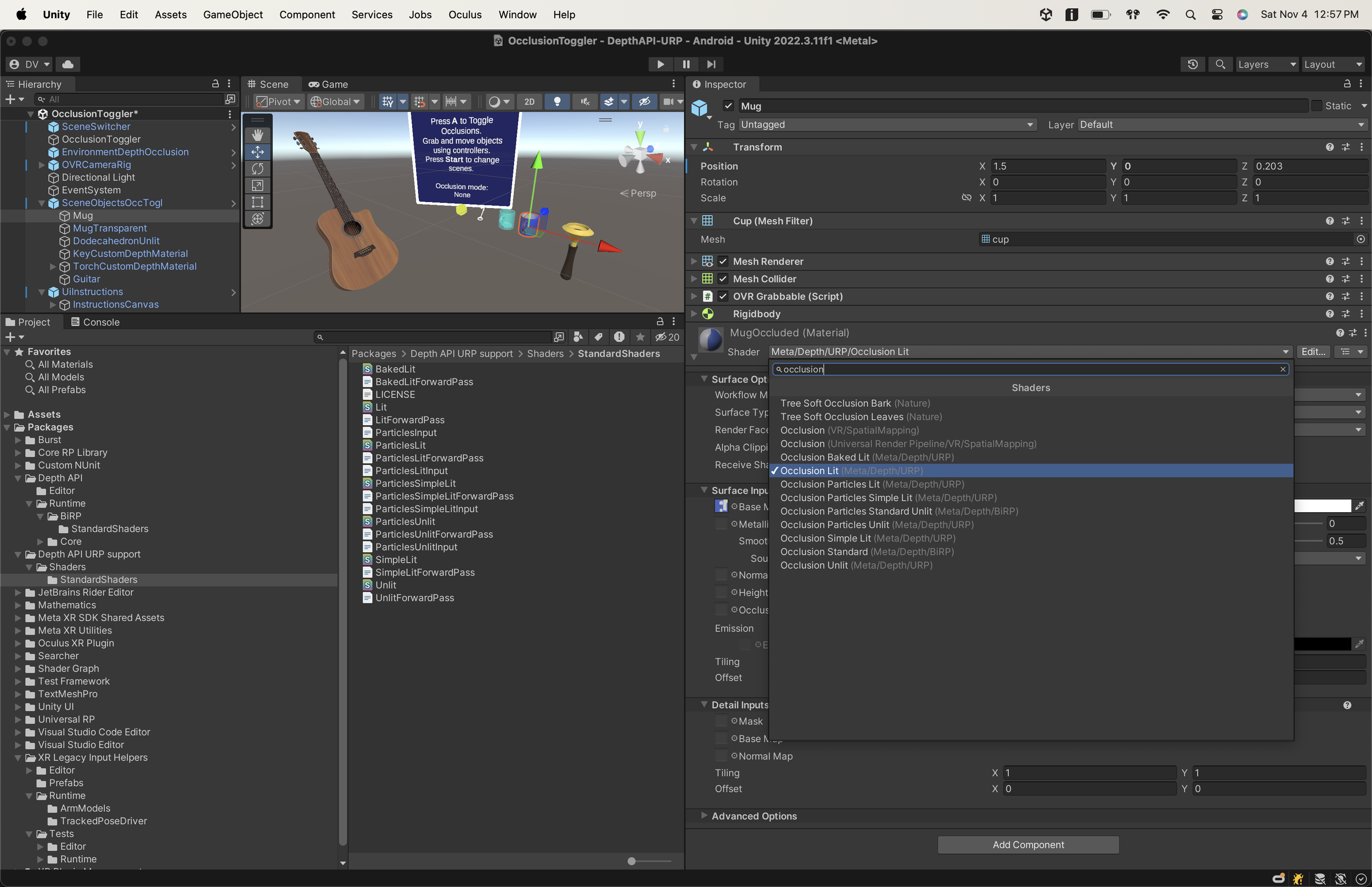The image size is (1372, 887).
Task: Open the Untagged tag dropdown
Action: point(887,125)
